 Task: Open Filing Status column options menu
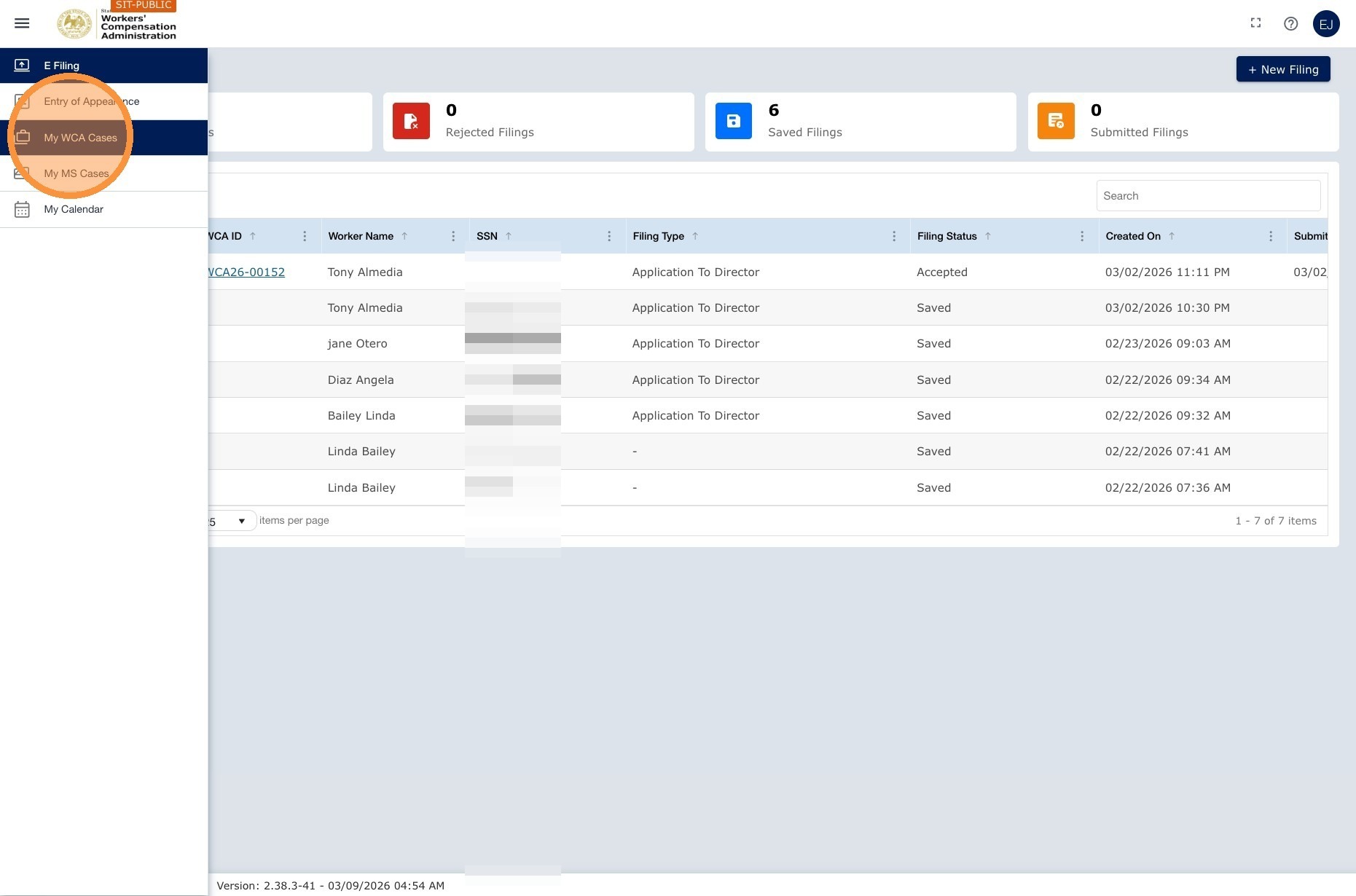click(1082, 236)
